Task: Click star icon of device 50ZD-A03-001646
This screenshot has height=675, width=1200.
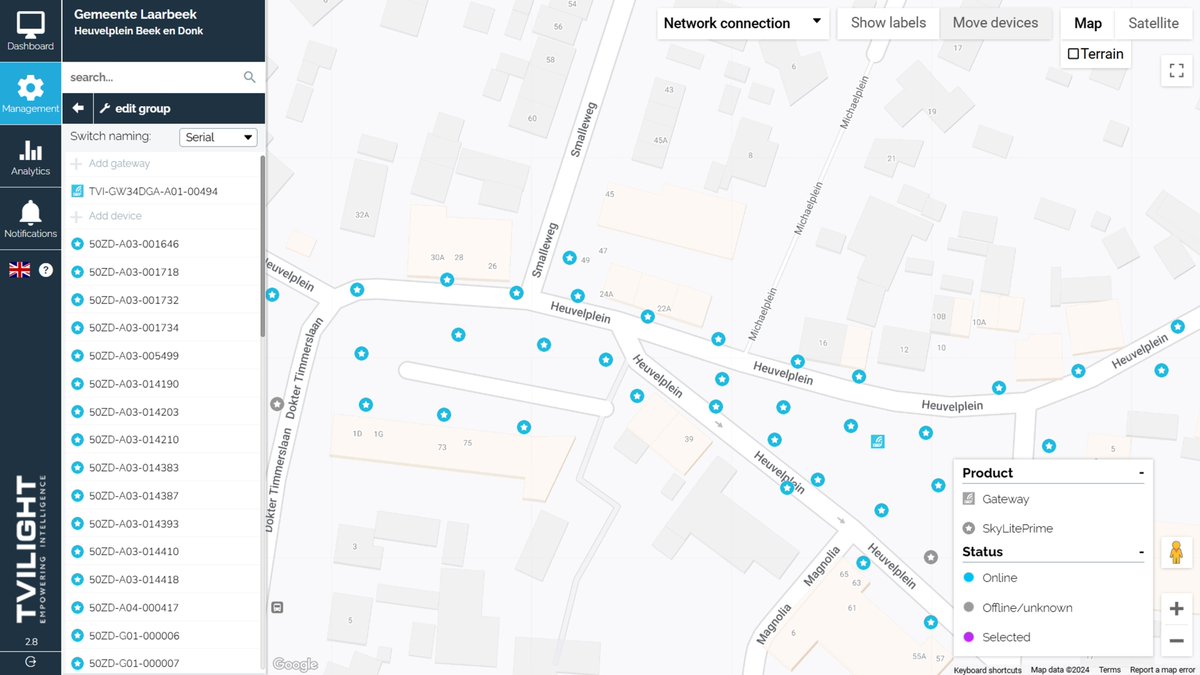Action: 78,244
